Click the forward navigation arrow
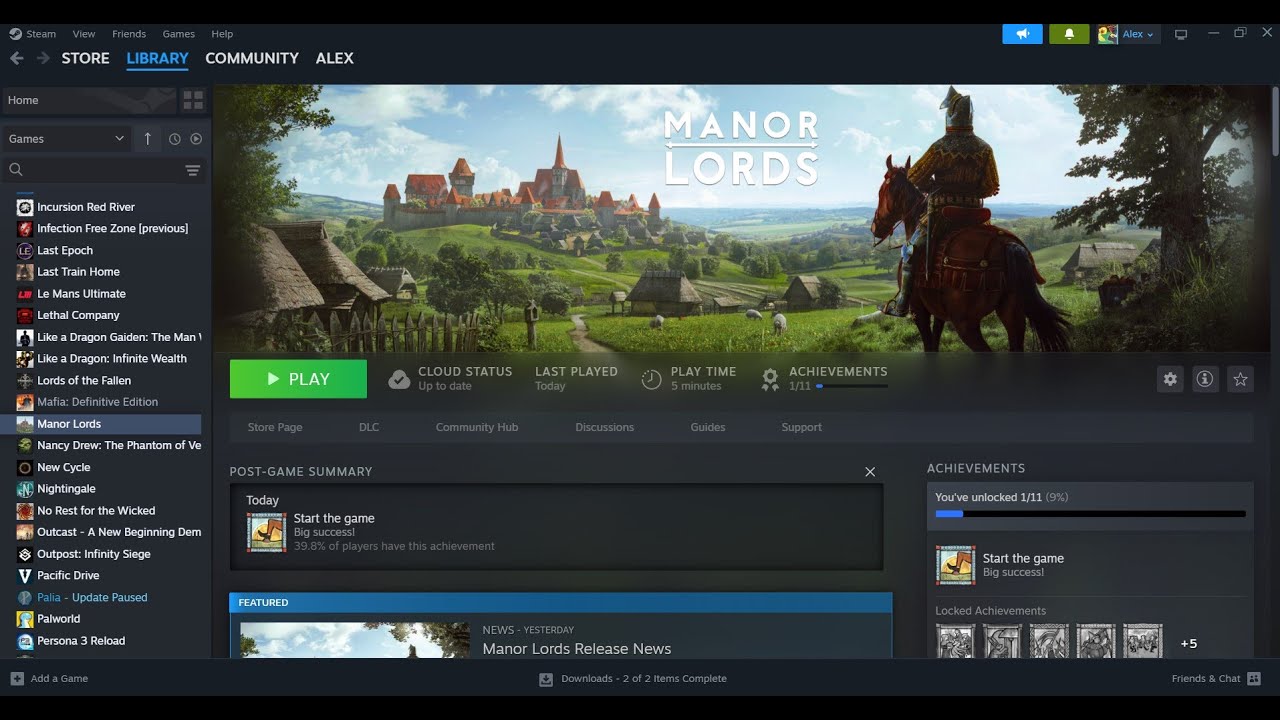Screen dimensions: 1280x720 (43, 58)
